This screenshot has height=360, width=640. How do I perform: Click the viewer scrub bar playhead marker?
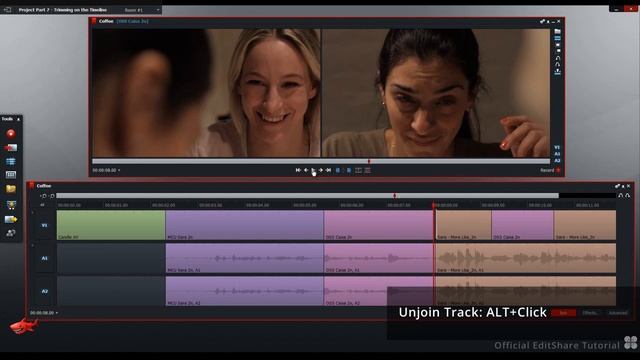pyautogui.click(x=369, y=162)
